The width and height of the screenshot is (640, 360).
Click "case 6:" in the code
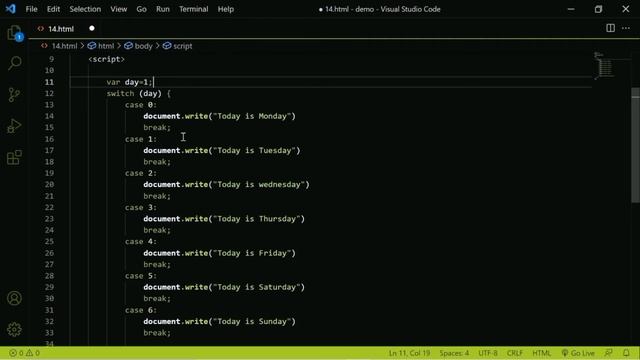click(141, 310)
